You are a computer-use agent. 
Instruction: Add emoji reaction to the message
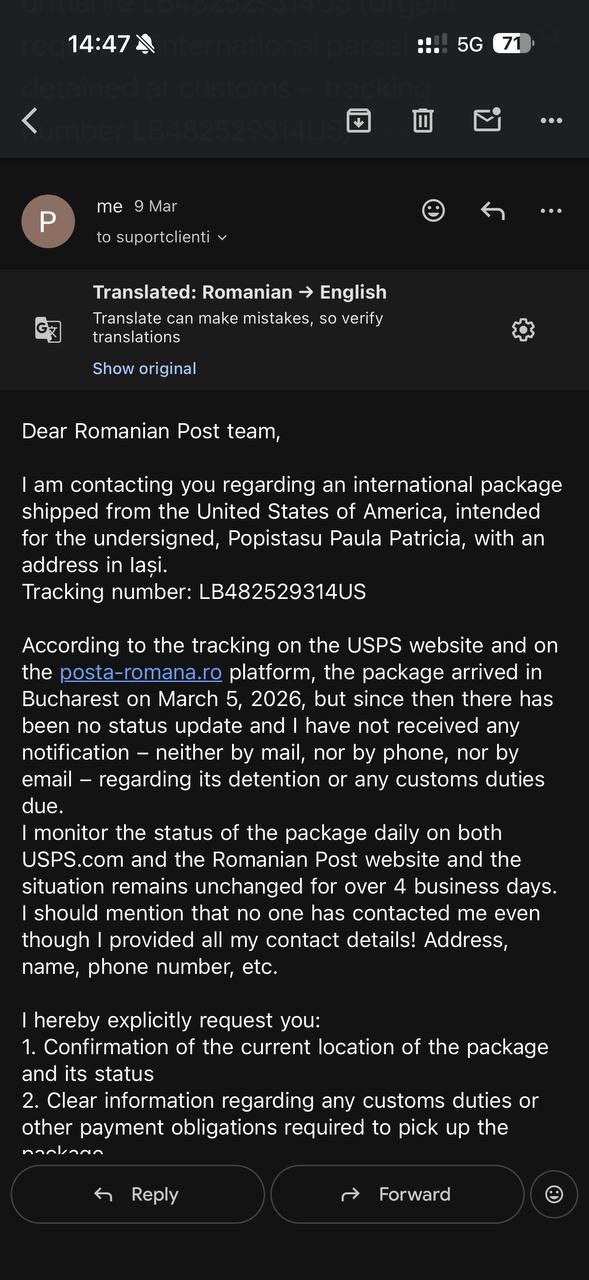click(x=433, y=210)
